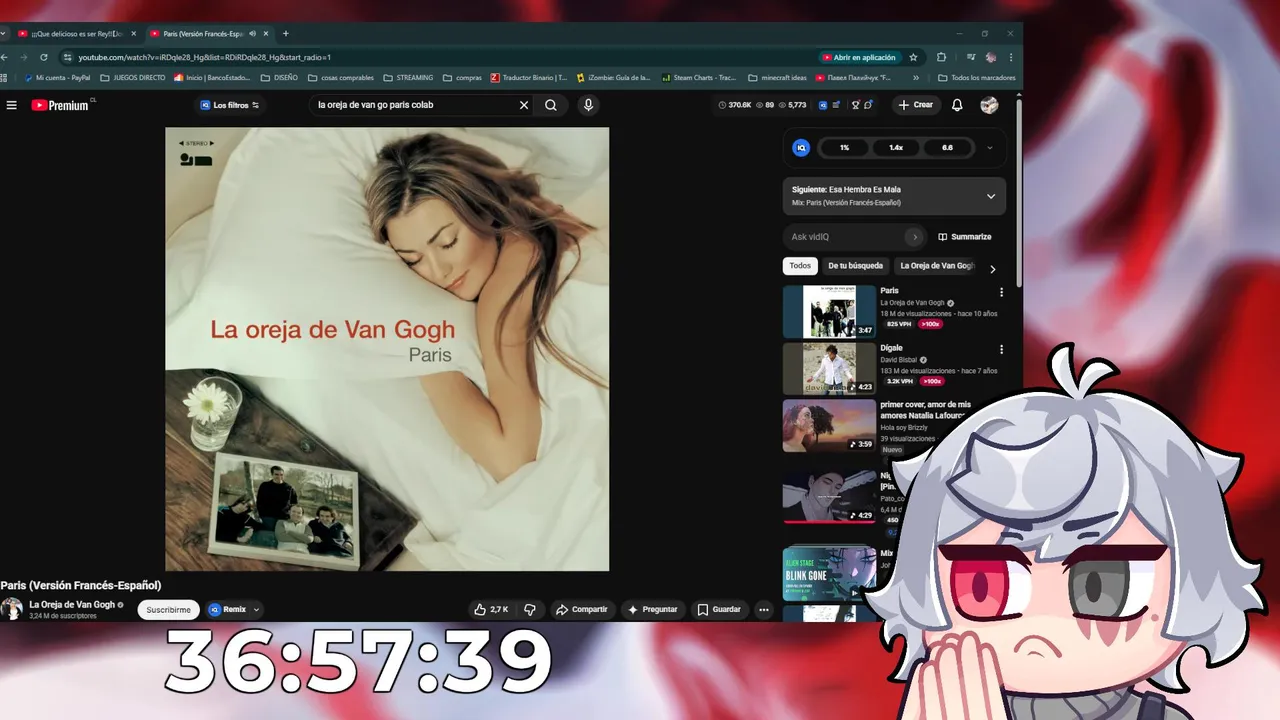Open the STREAMING bookmarks folder
The image size is (1280, 720).
point(408,77)
